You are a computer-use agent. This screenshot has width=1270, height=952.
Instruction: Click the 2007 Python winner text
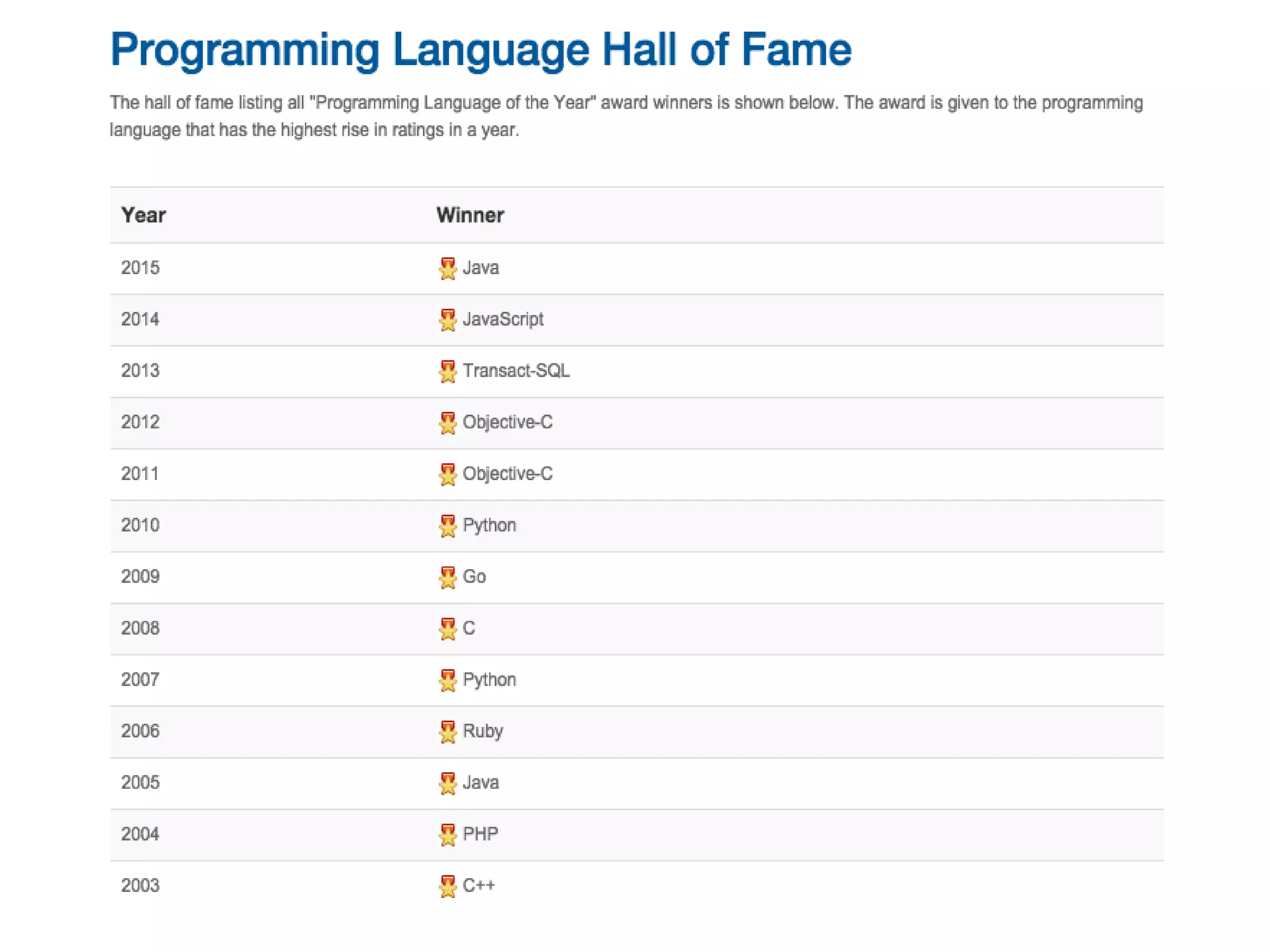tap(489, 680)
